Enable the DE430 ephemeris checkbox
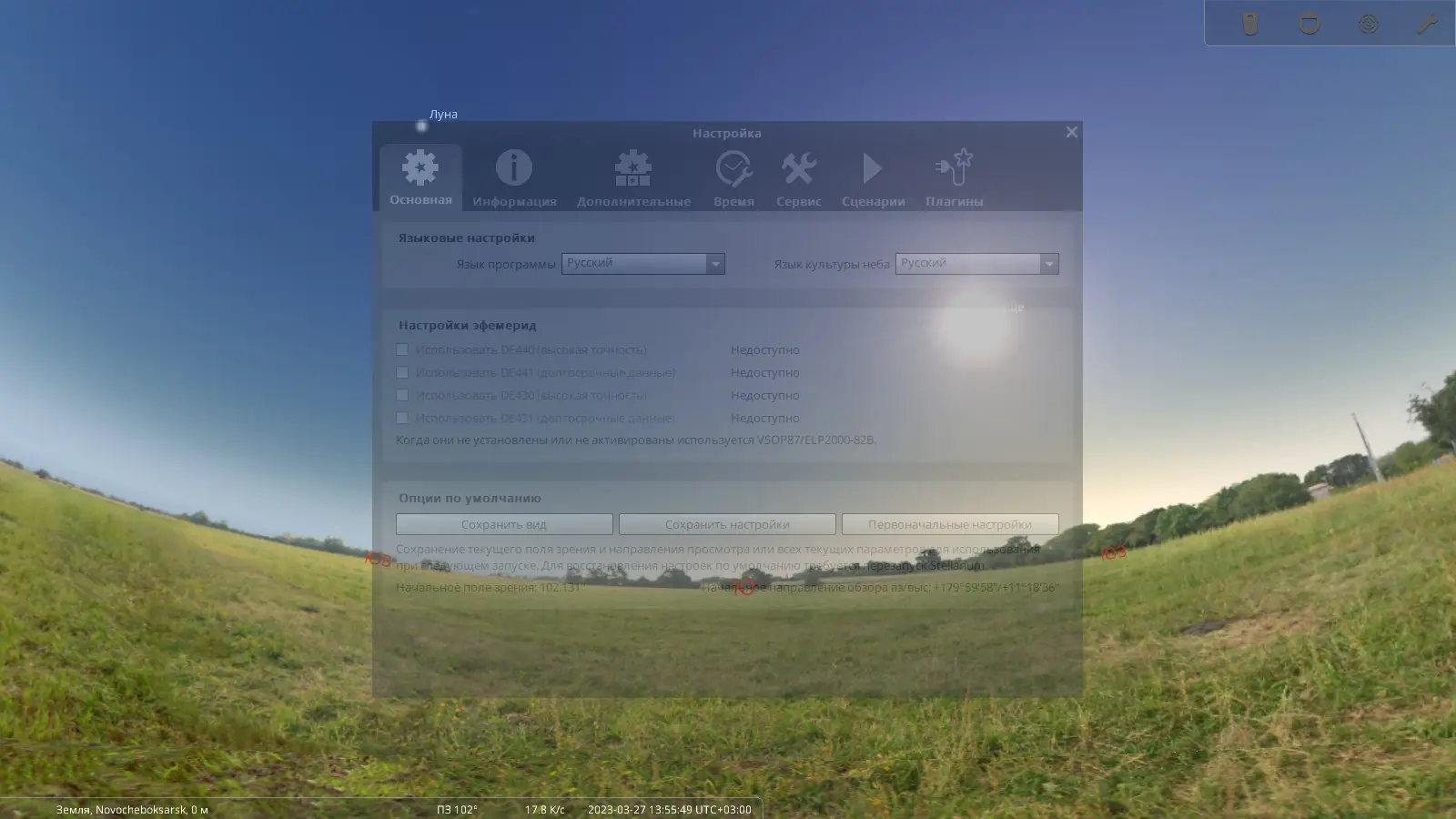This screenshot has width=1456, height=819. [402, 395]
